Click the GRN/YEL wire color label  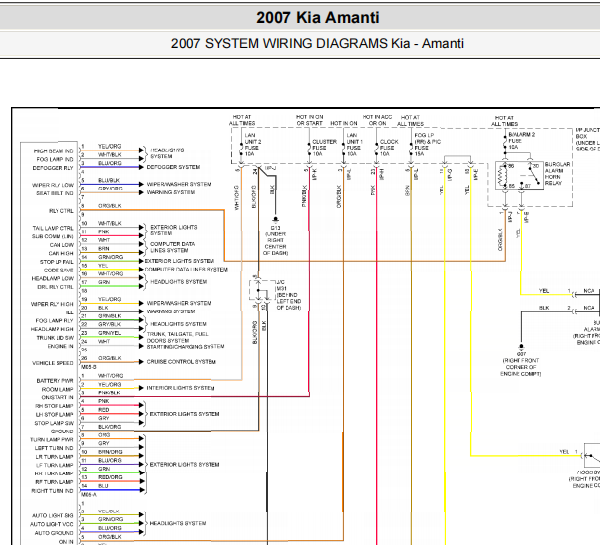click(109, 333)
